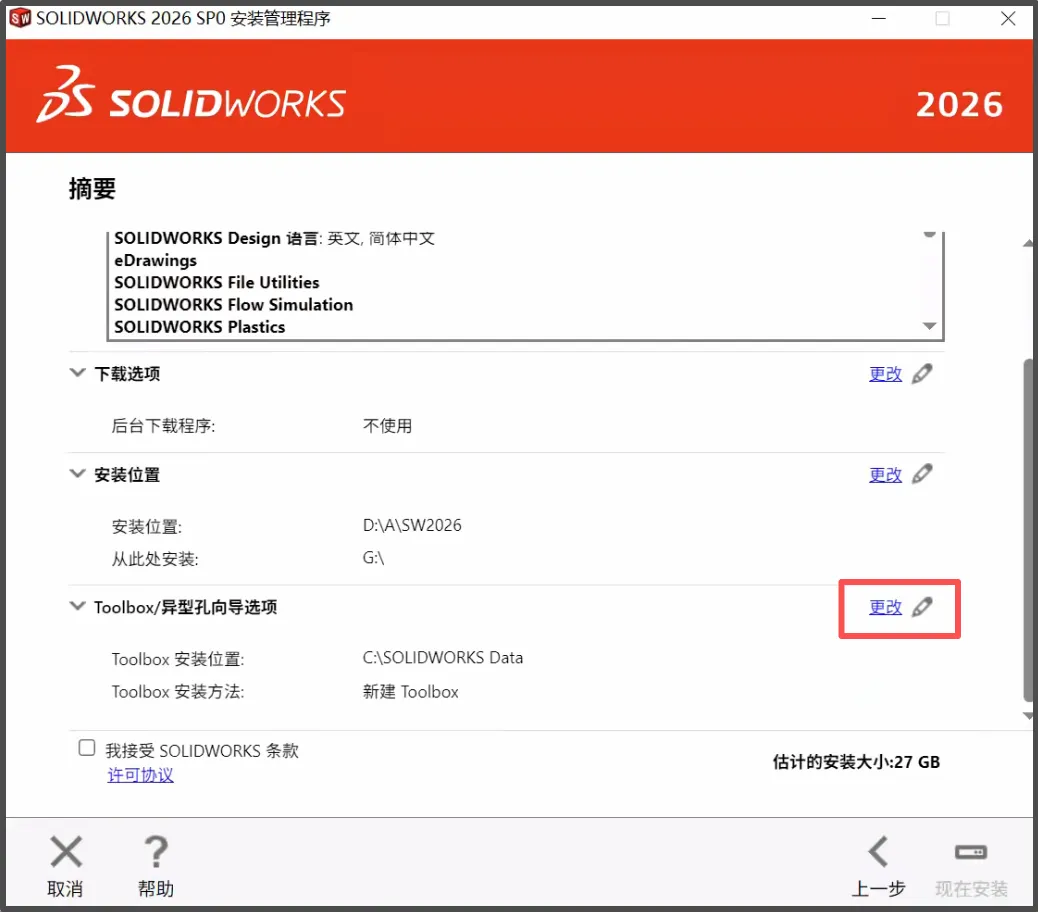Click the 取消 button label
The height and width of the screenshot is (912, 1038).
[x=65, y=889]
